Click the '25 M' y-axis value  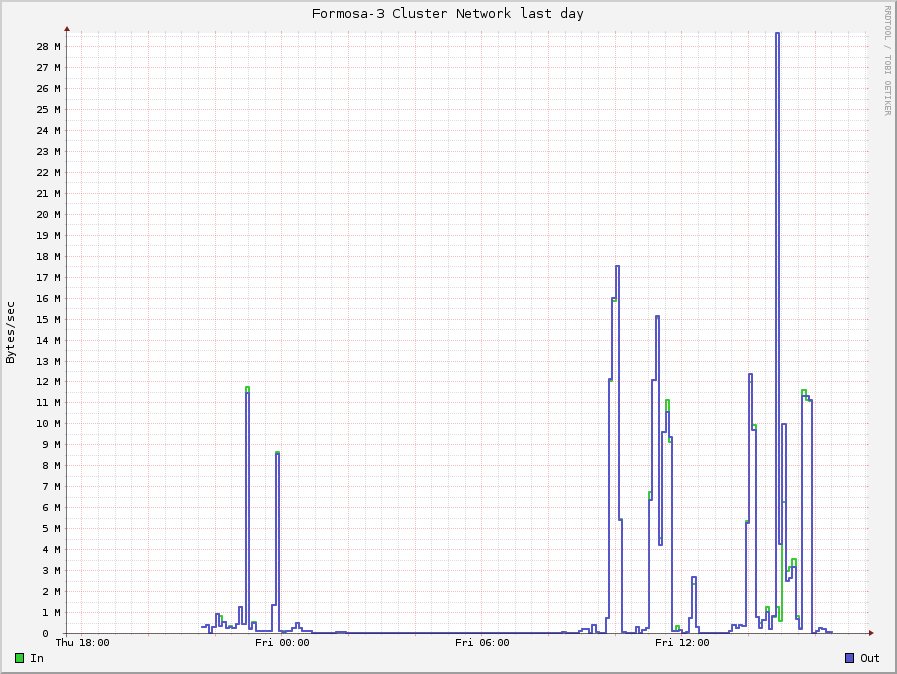48,109
